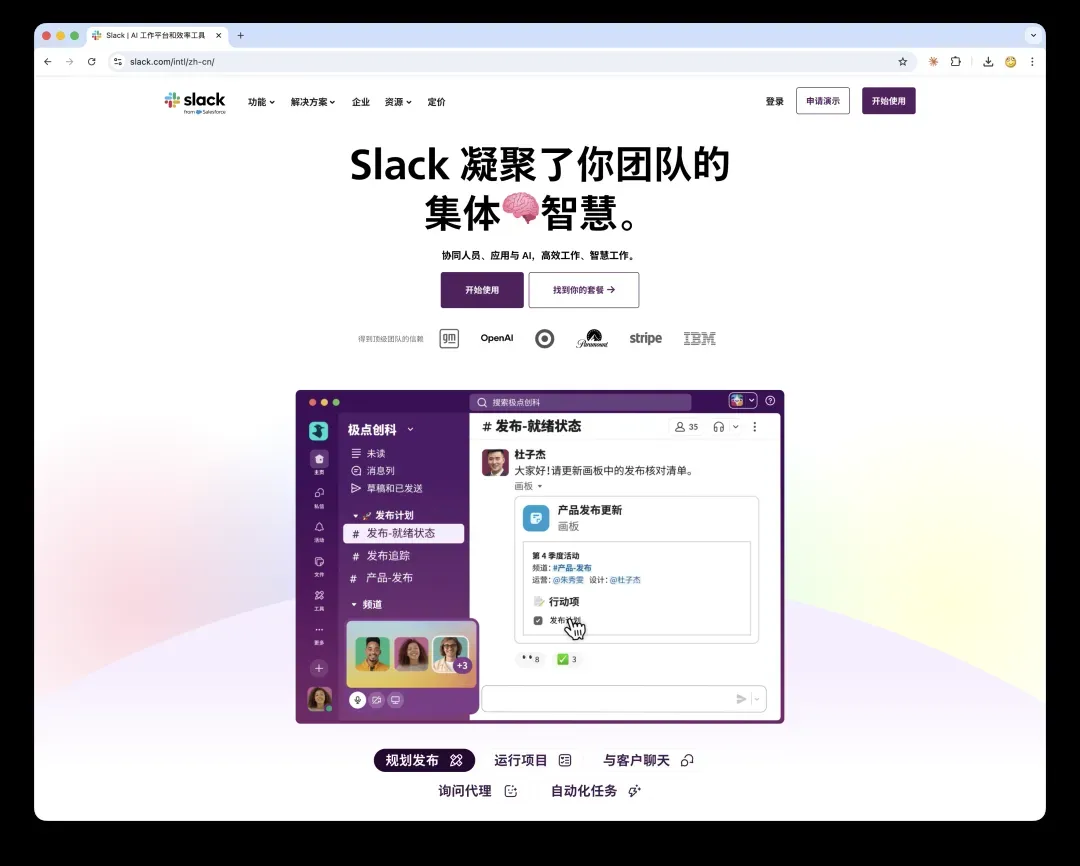Click the 登录 link
Screen dimensions: 1080x866
tap(775, 101)
